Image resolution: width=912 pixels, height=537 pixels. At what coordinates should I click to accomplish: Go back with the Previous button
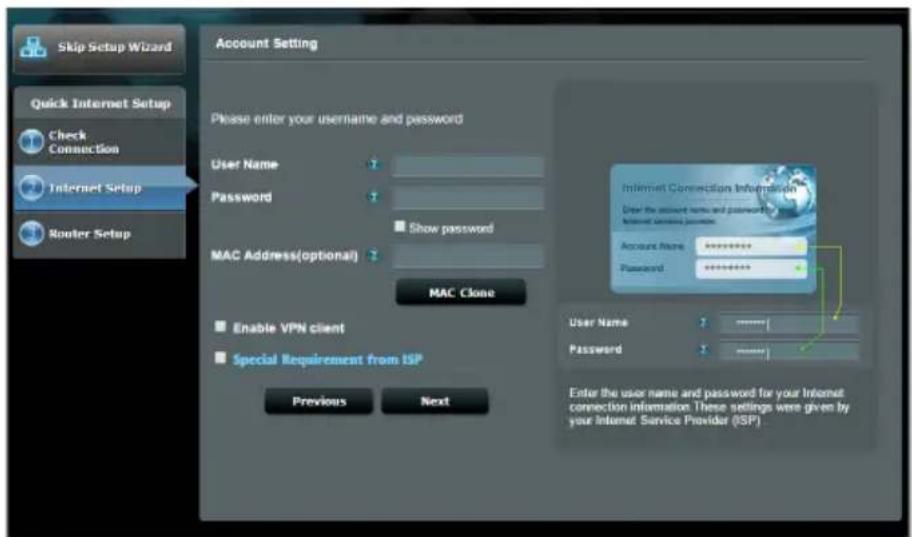(319, 401)
